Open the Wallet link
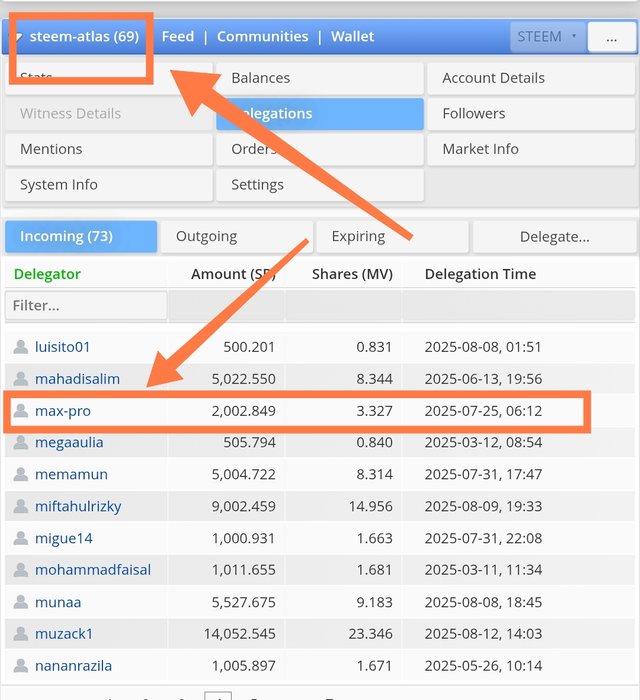 [352, 37]
